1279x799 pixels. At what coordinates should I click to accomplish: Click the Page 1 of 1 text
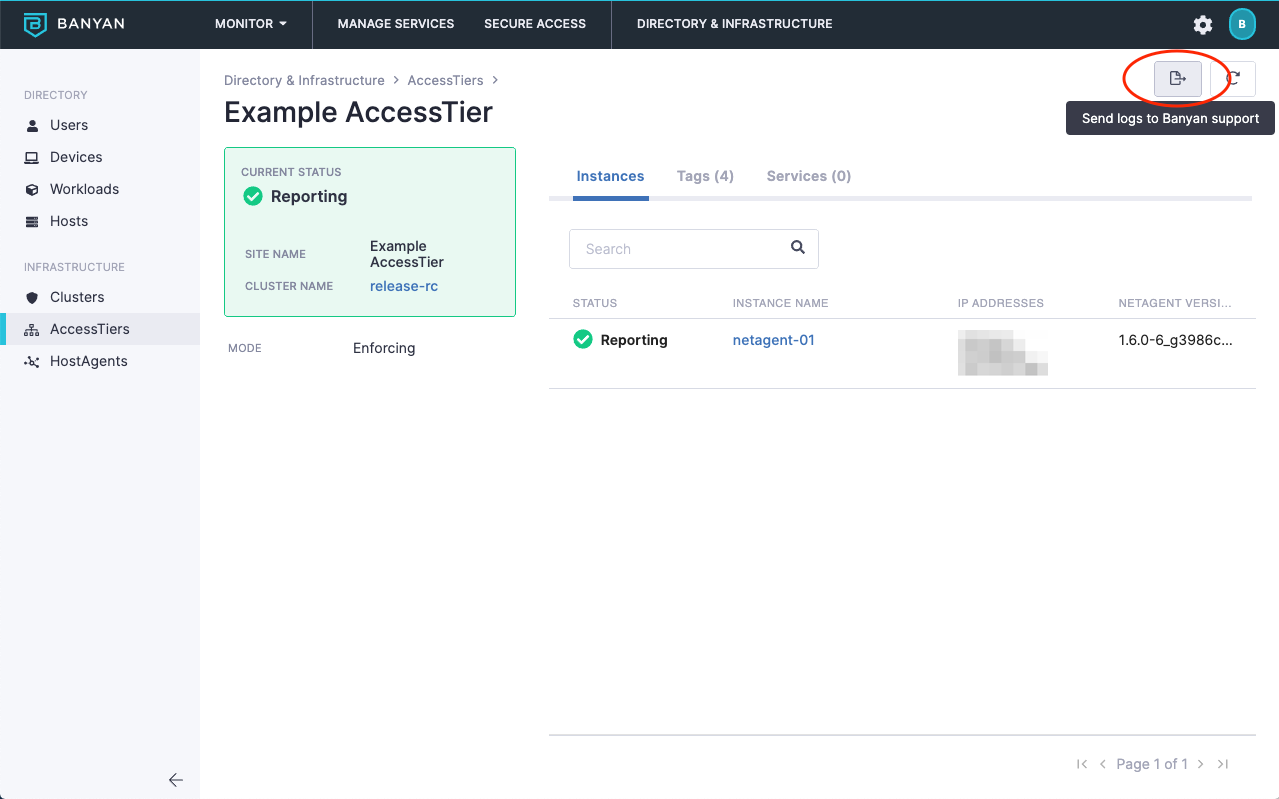point(1152,764)
